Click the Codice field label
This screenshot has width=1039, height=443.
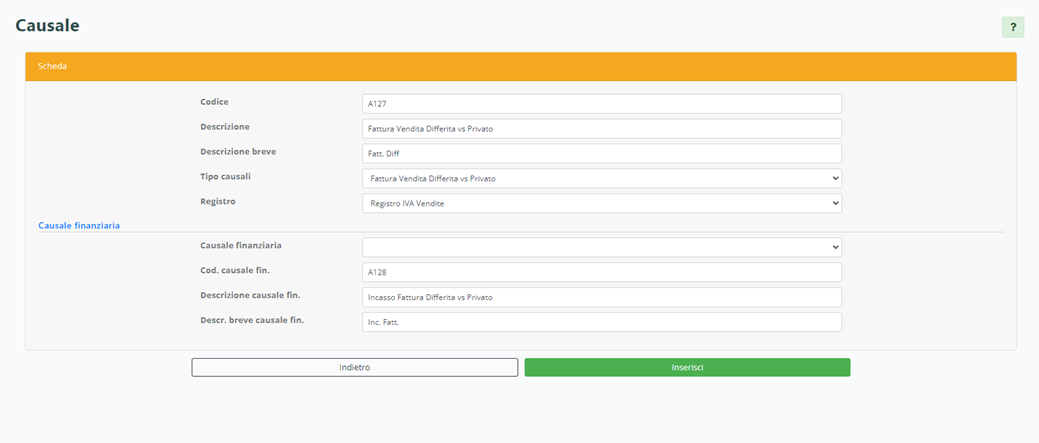[x=214, y=102]
